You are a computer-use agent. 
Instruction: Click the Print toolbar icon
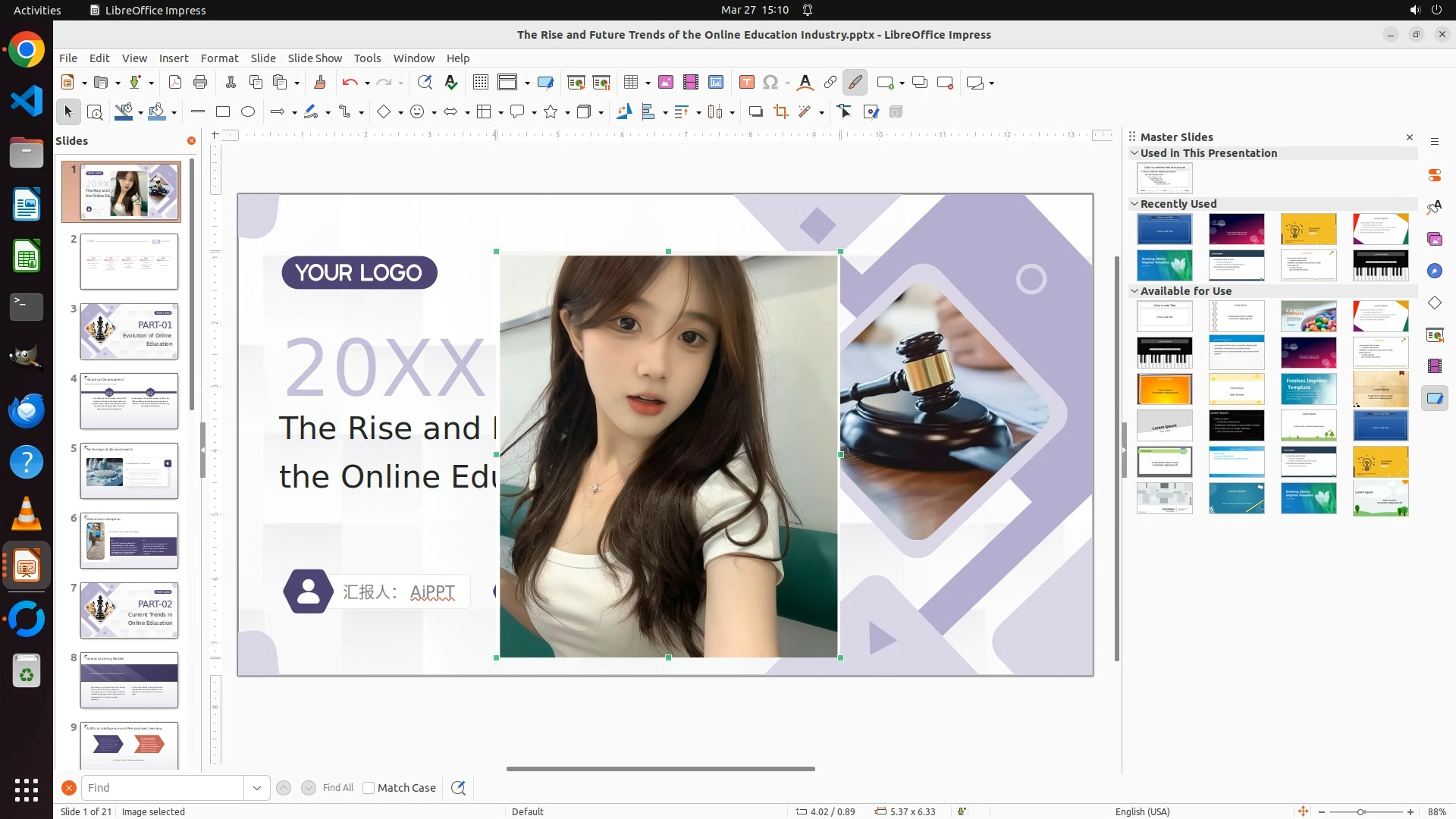click(x=200, y=83)
